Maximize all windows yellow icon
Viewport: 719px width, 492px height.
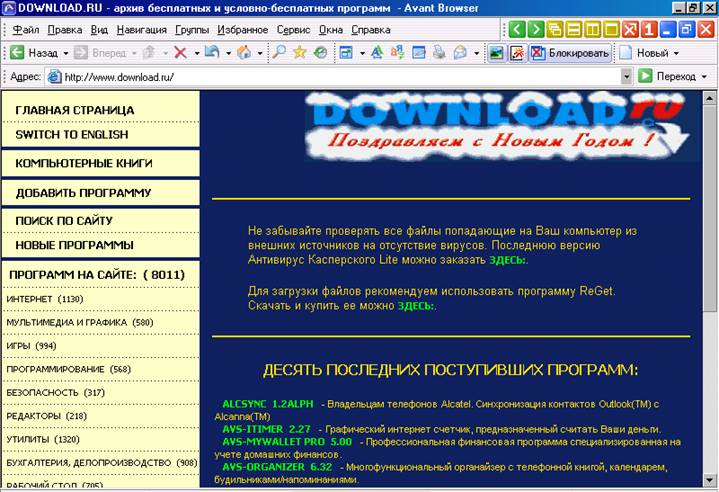pyautogui.click(x=611, y=30)
